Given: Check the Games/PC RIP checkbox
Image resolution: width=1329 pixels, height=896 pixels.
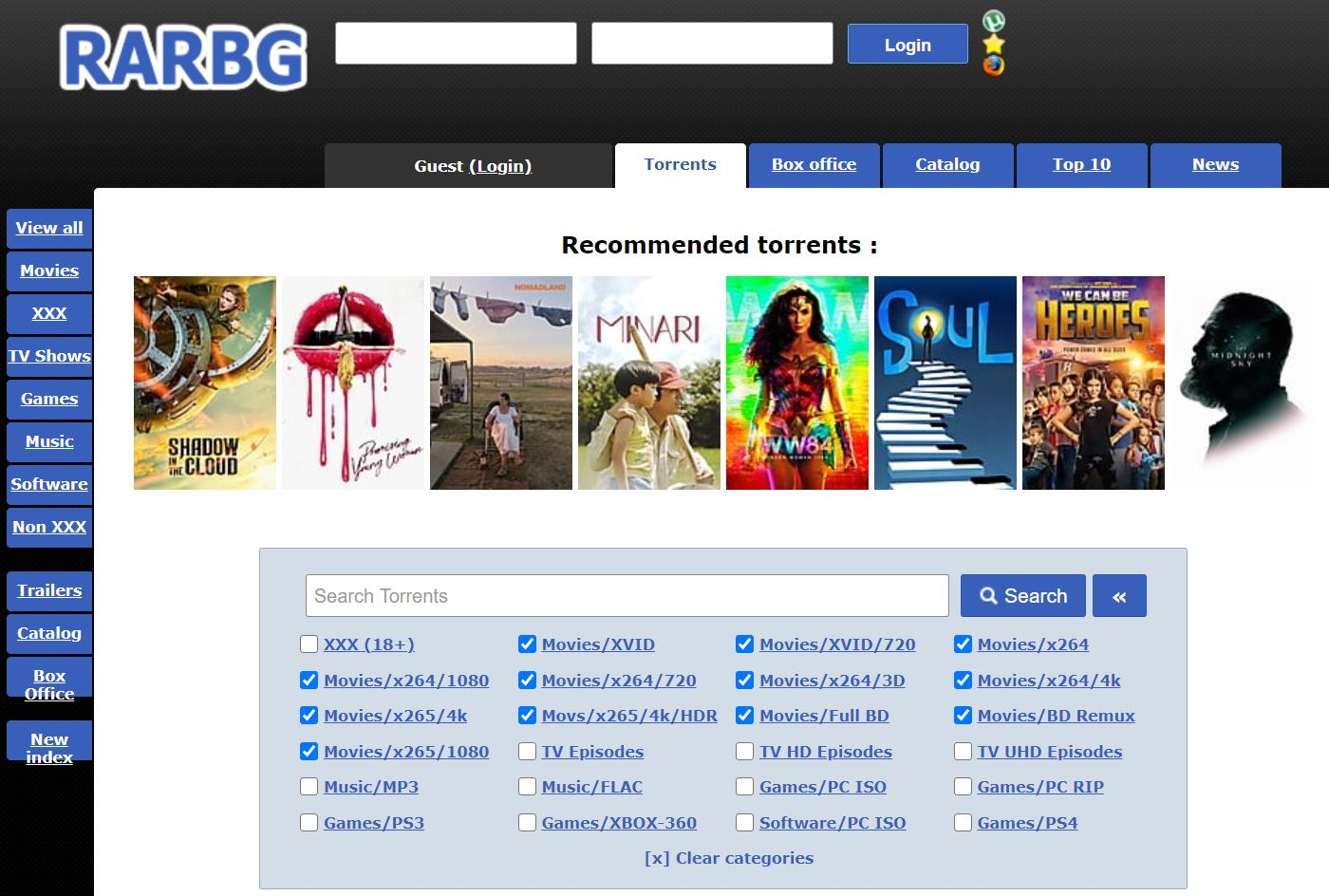Looking at the screenshot, I should pyautogui.click(x=963, y=787).
